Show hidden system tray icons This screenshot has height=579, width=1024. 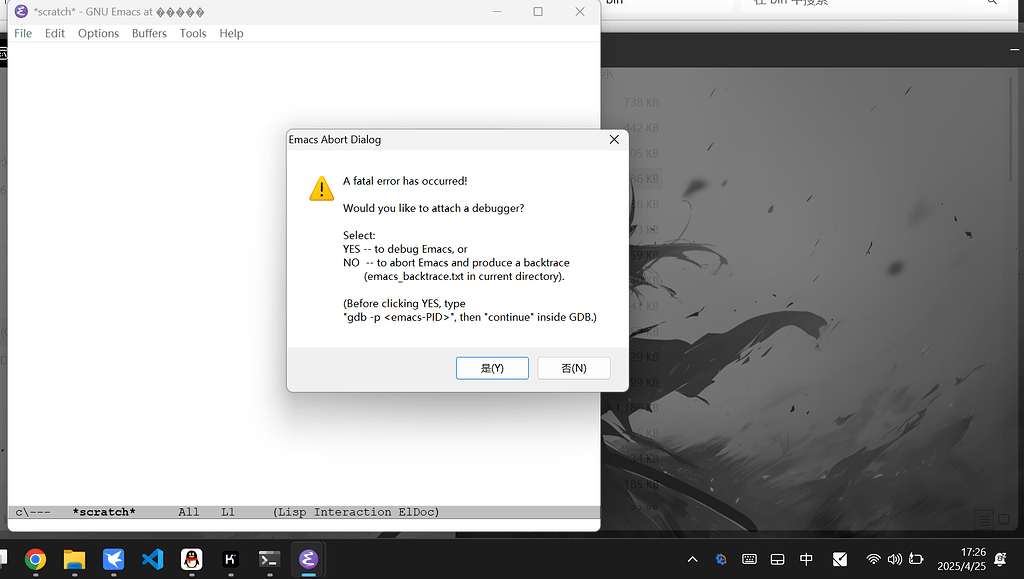692,559
